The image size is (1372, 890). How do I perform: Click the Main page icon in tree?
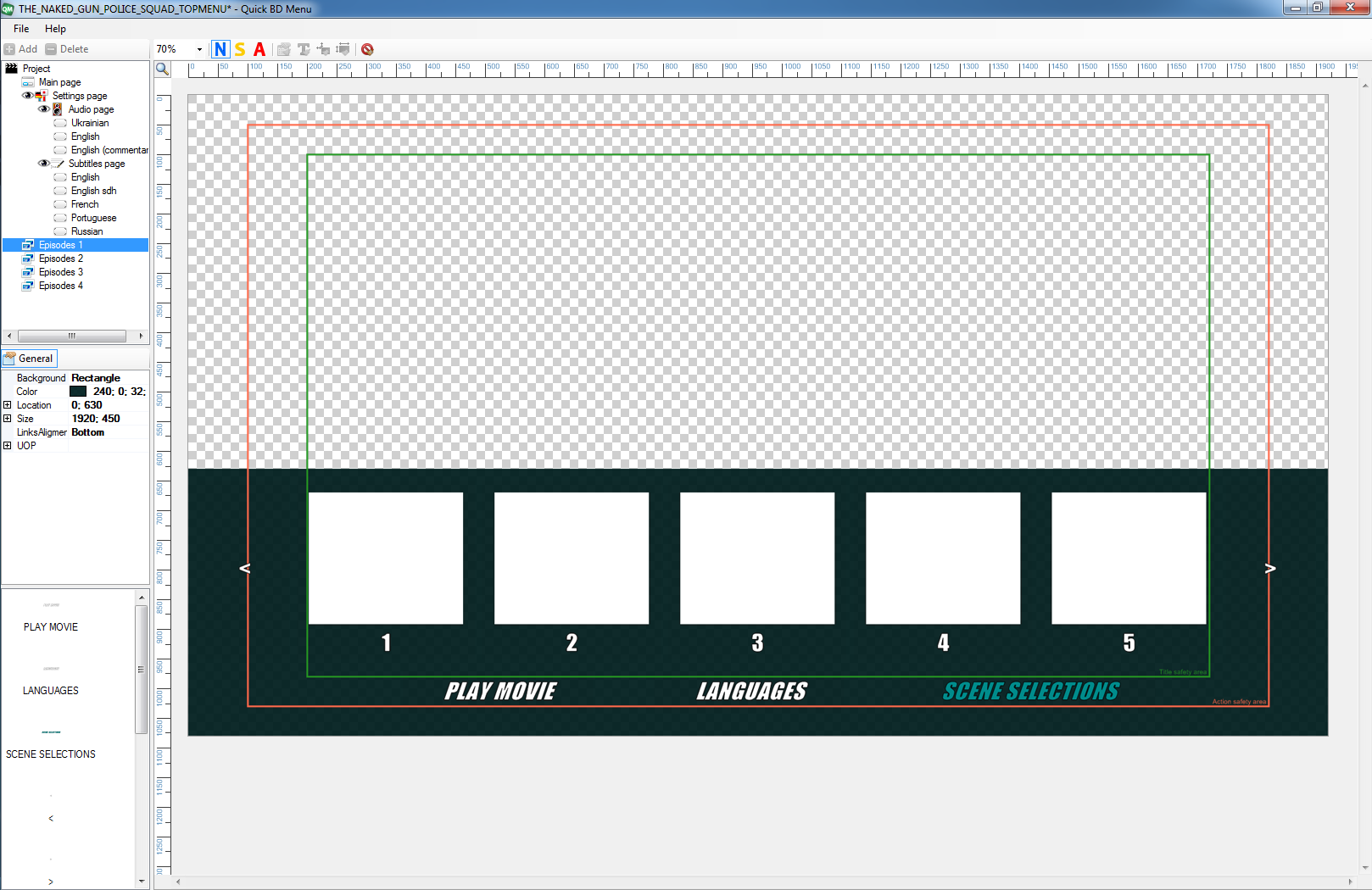coord(28,82)
